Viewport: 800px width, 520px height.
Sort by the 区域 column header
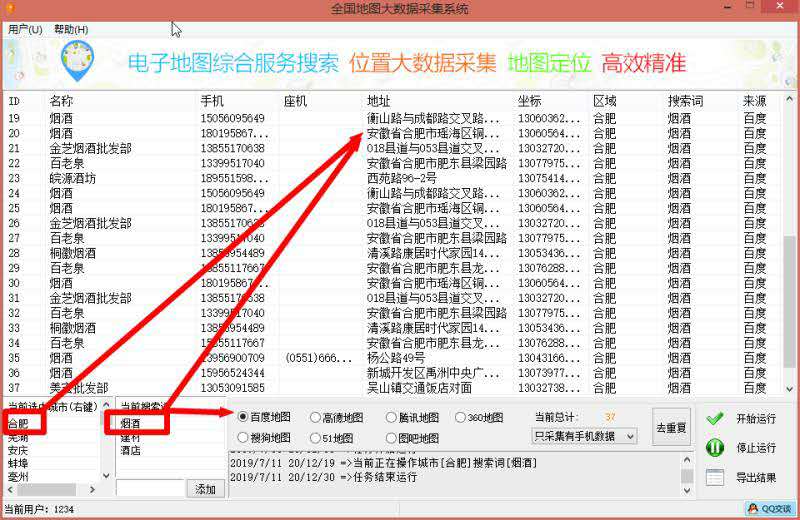605,101
